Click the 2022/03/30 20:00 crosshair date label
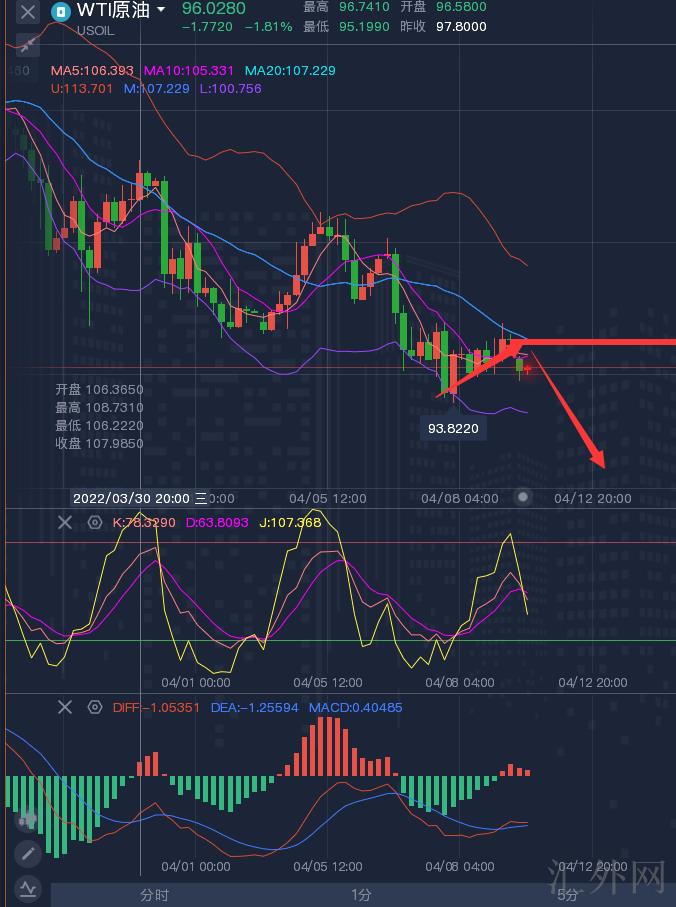Screen dimensions: 676x907 click(x=140, y=498)
